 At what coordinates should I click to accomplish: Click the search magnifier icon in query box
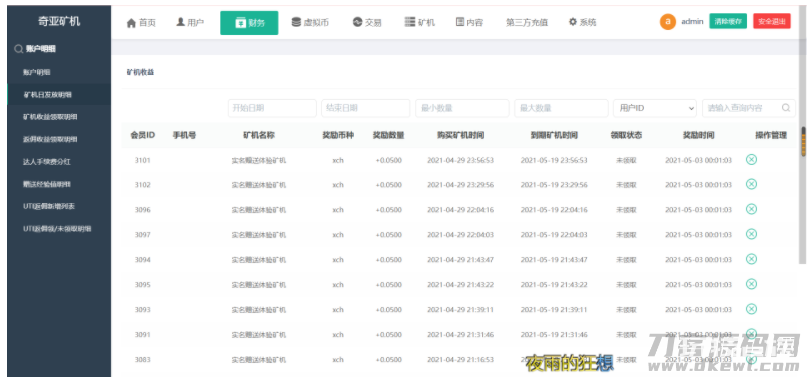click(x=786, y=108)
